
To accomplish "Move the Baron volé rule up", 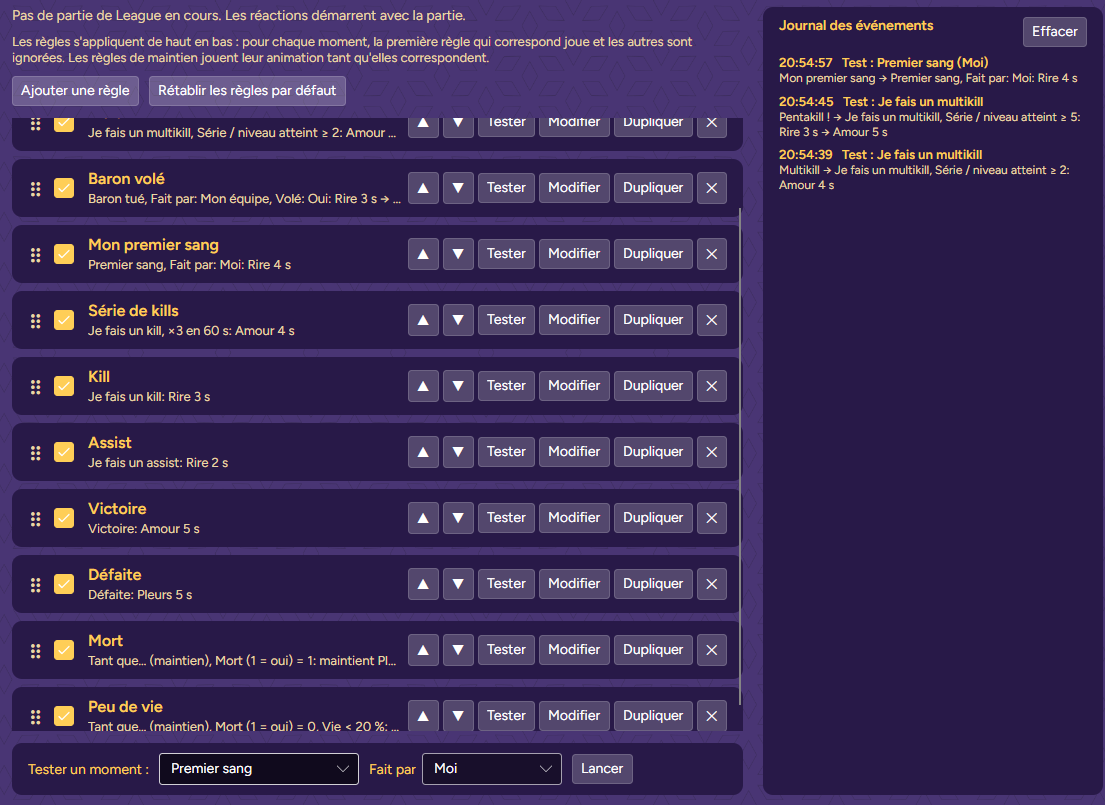I will (x=423, y=188).
